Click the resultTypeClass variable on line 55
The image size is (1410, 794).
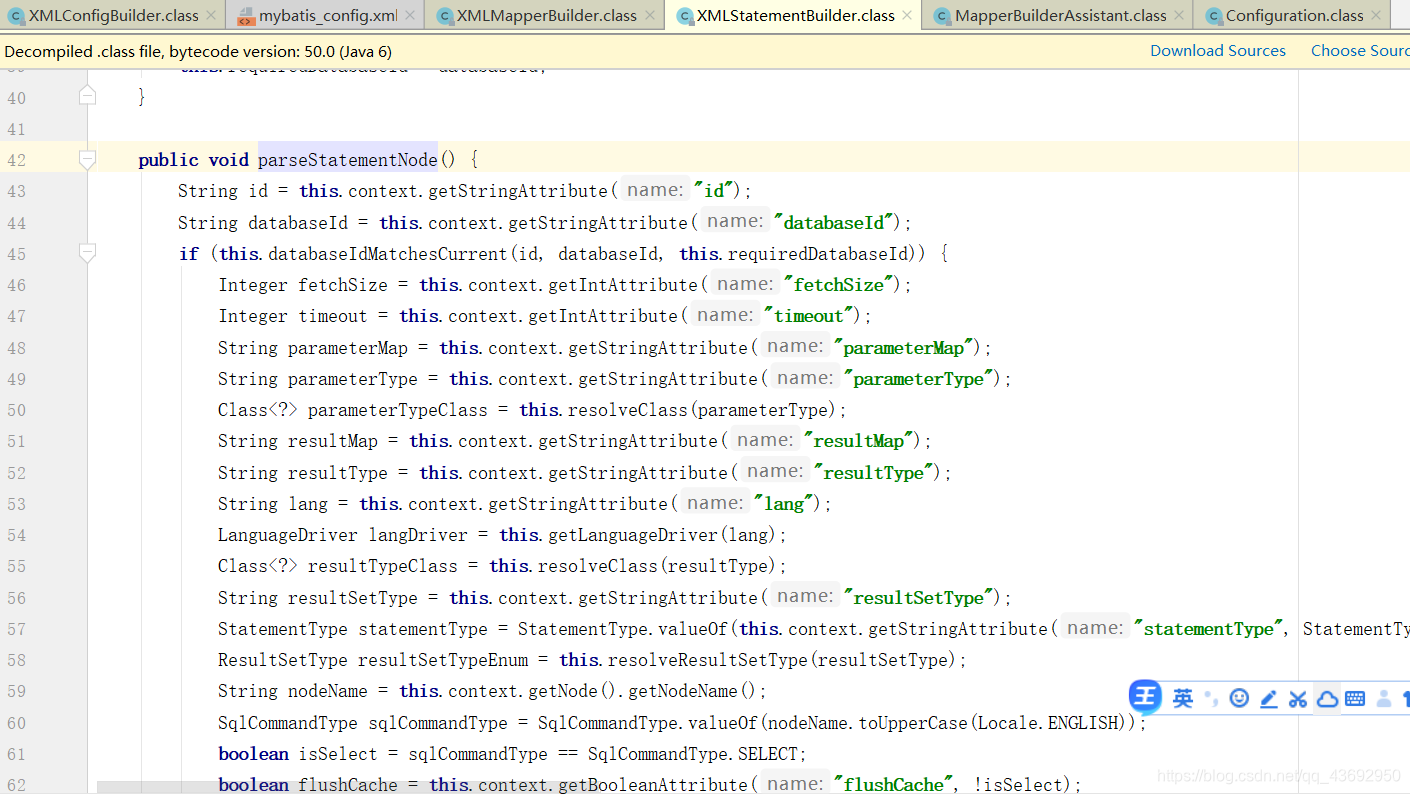[x=383, y=565]
